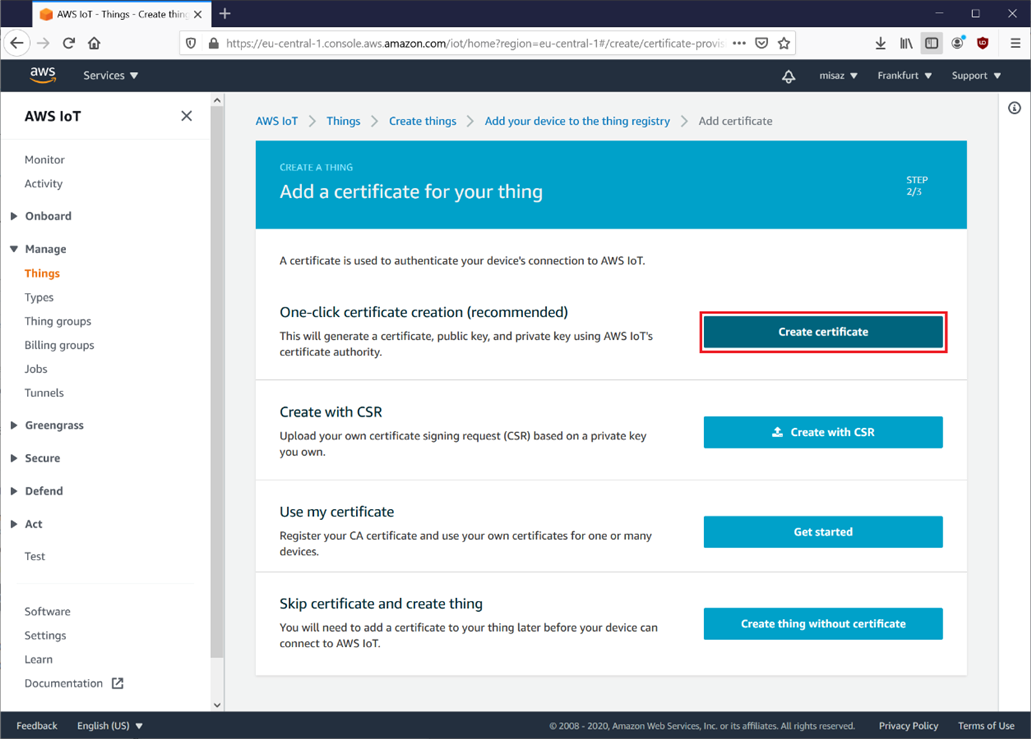The height and width of the screenshot is (739, 1031).
Task: Click the Create certificate button
Action: (823, 332)
